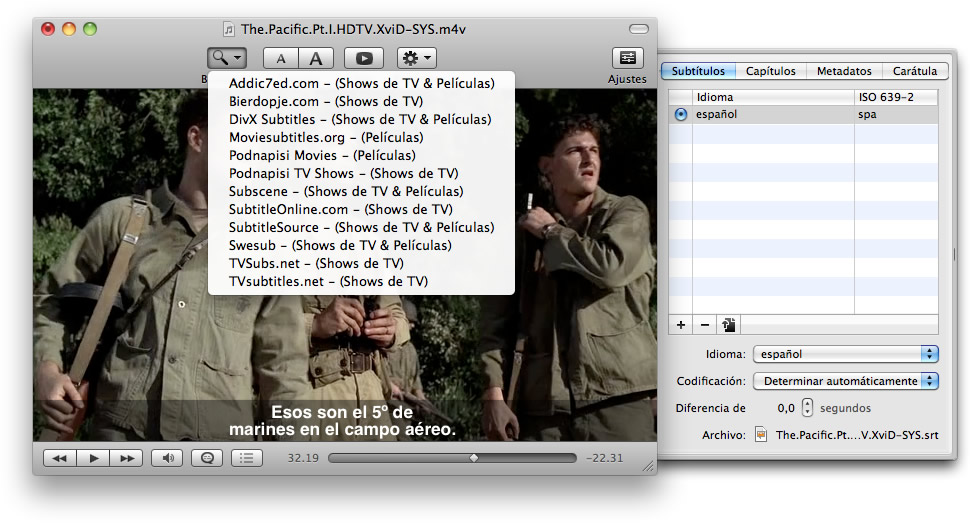
Task: Click the document icon in title bar
Action: [229, 29]
